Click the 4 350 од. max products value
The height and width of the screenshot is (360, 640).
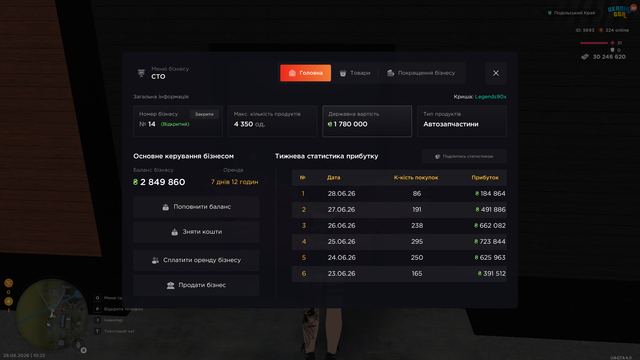tap(249, 124)
